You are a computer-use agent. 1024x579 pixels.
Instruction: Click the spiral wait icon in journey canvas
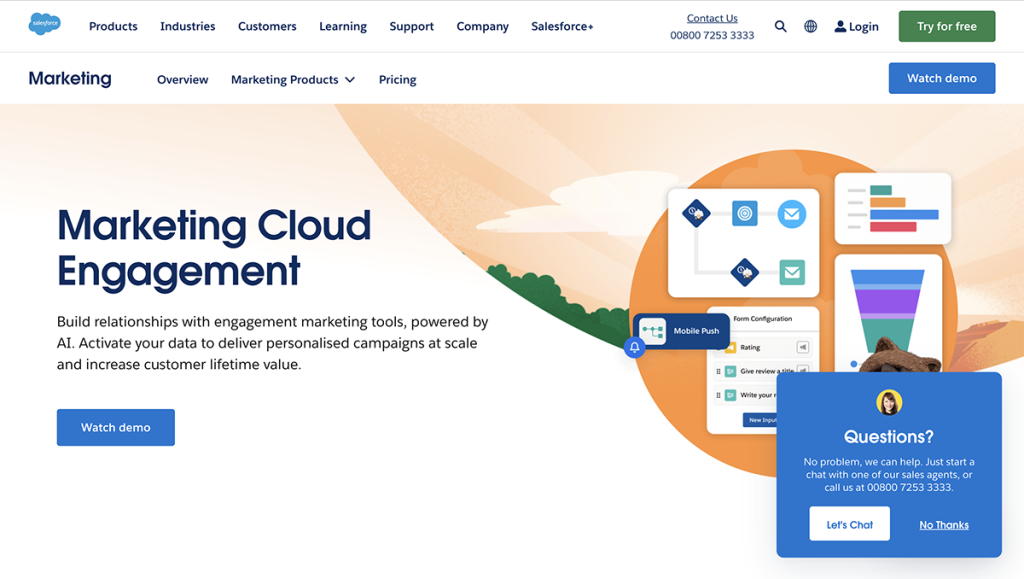(x=745, y=213)
